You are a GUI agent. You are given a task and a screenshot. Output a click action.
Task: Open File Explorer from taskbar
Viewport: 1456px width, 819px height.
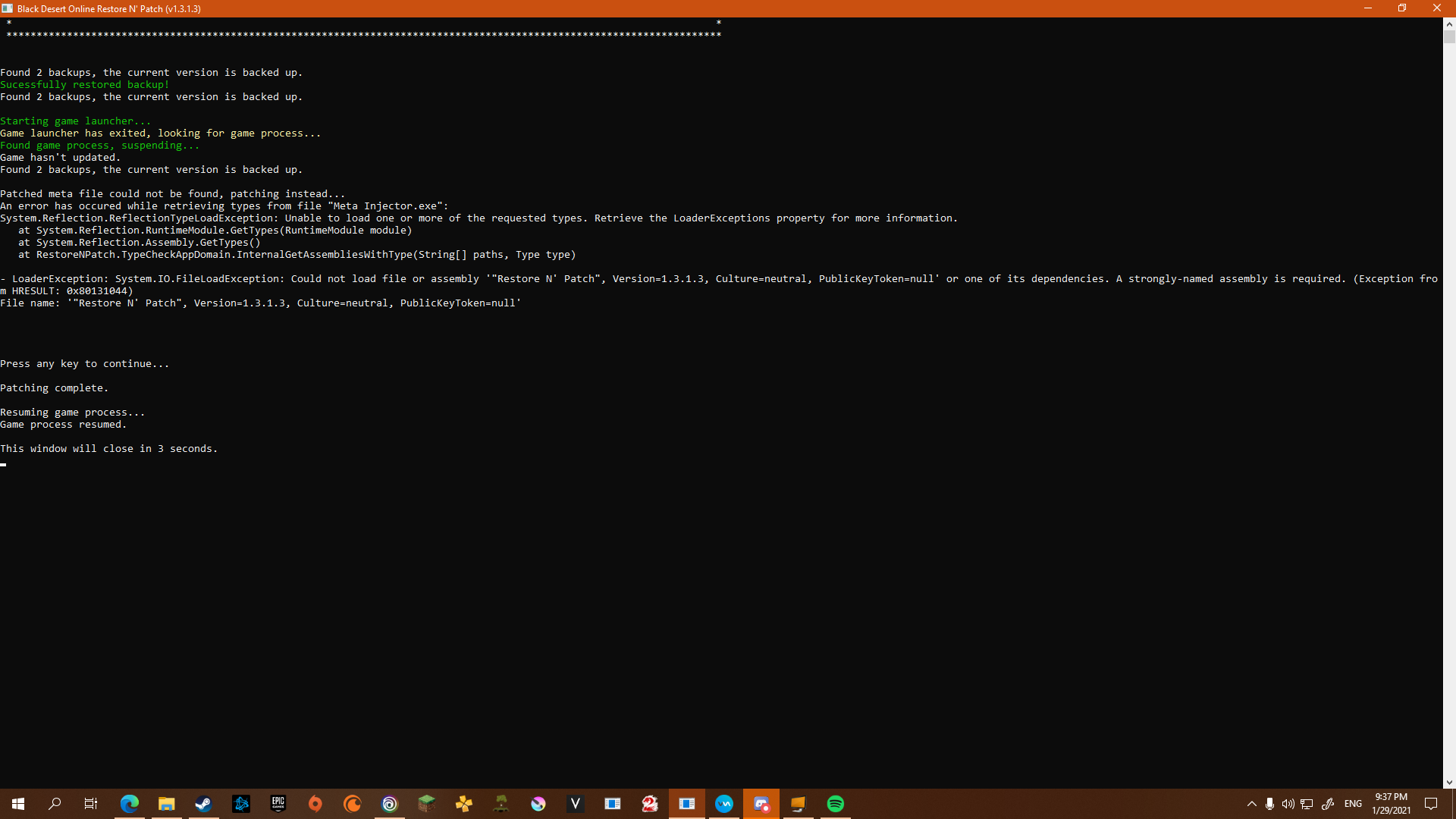pos(167,804)
